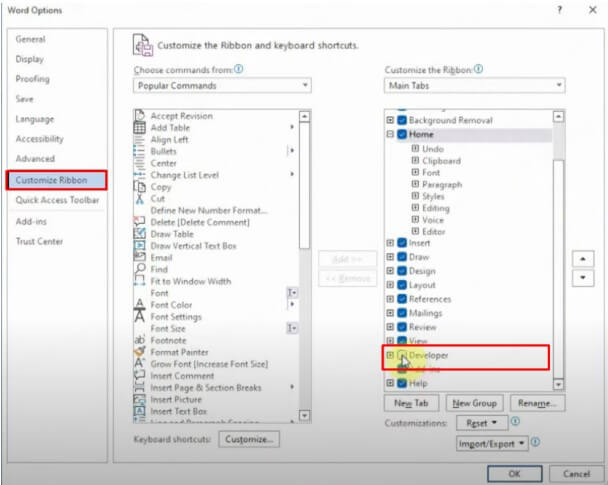The height and width of the screenshot is (485, 608).
Task: Click the Delete Comment icon
Action: (x=140, y=222)
